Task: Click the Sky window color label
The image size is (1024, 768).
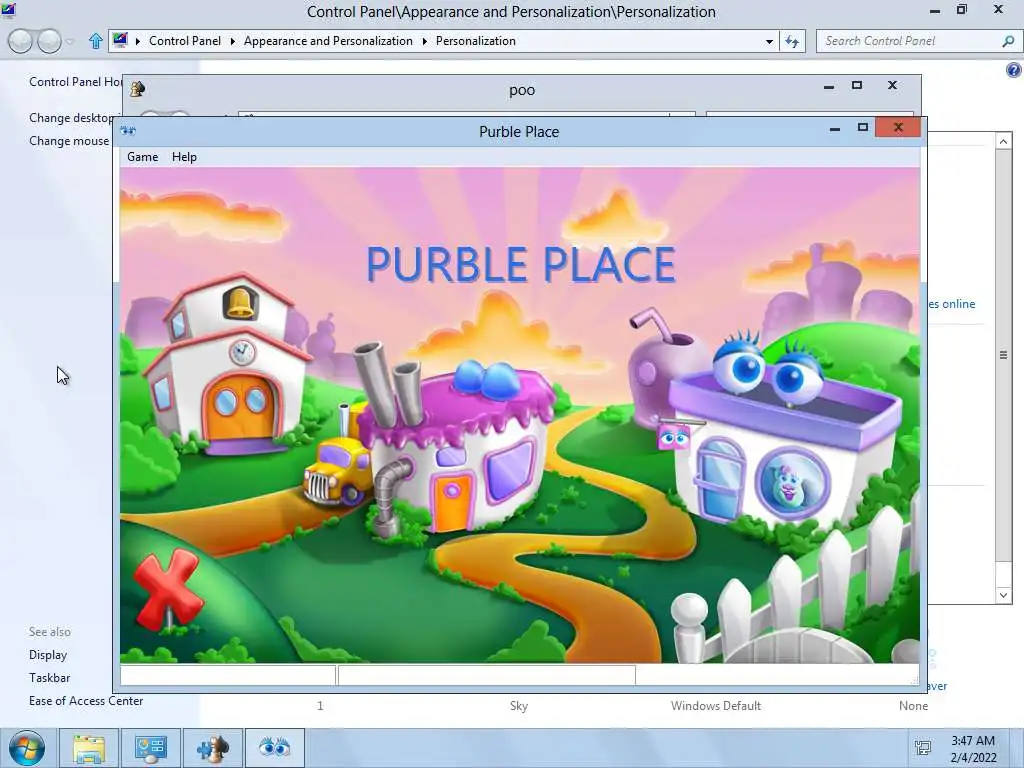Action: coord(519,706)
